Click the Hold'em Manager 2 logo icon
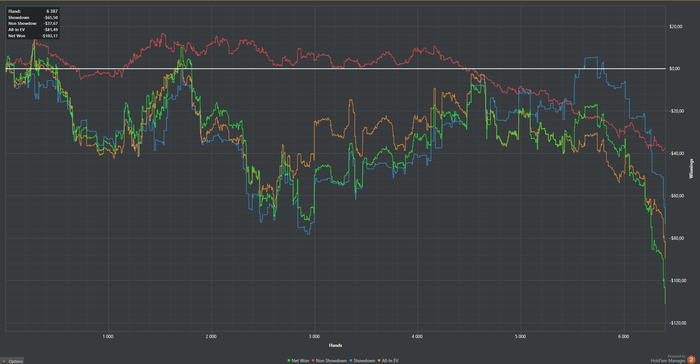Screen dimensions: 700x364 [692, 359]
